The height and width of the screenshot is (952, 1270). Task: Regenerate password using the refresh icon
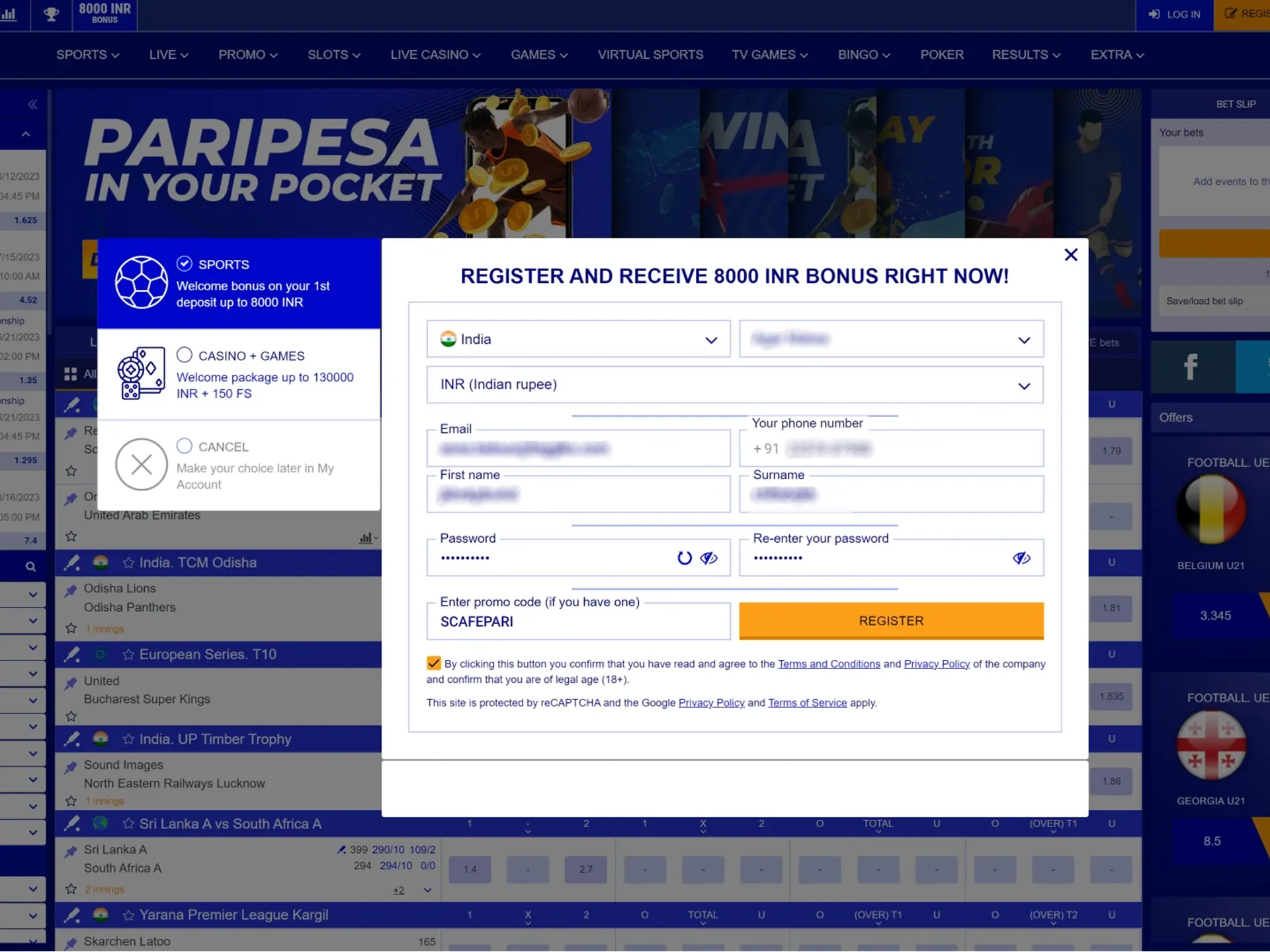[685, 558]
